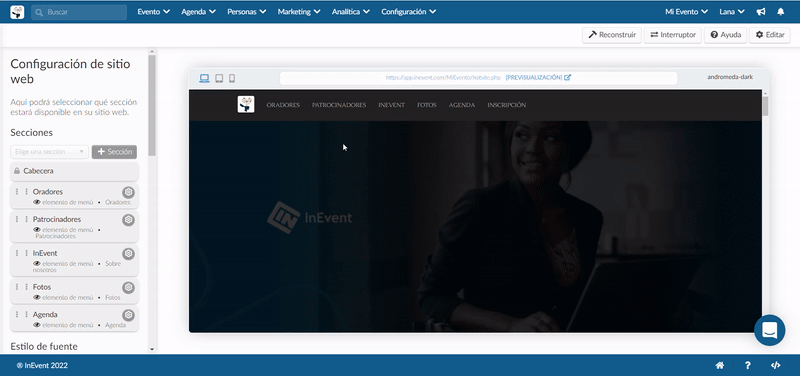Select the Cabecera section row
800x376 pixels.
click(x=74, y=171)
